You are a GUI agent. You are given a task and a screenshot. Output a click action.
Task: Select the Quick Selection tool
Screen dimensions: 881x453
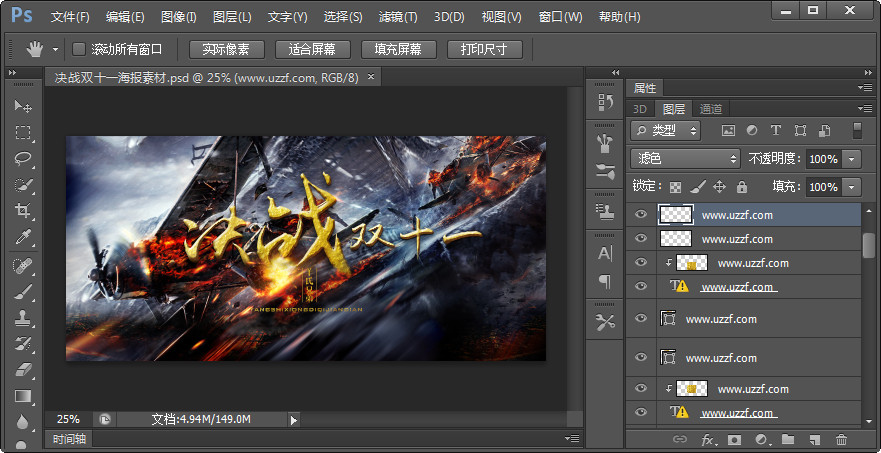[23, 185]
